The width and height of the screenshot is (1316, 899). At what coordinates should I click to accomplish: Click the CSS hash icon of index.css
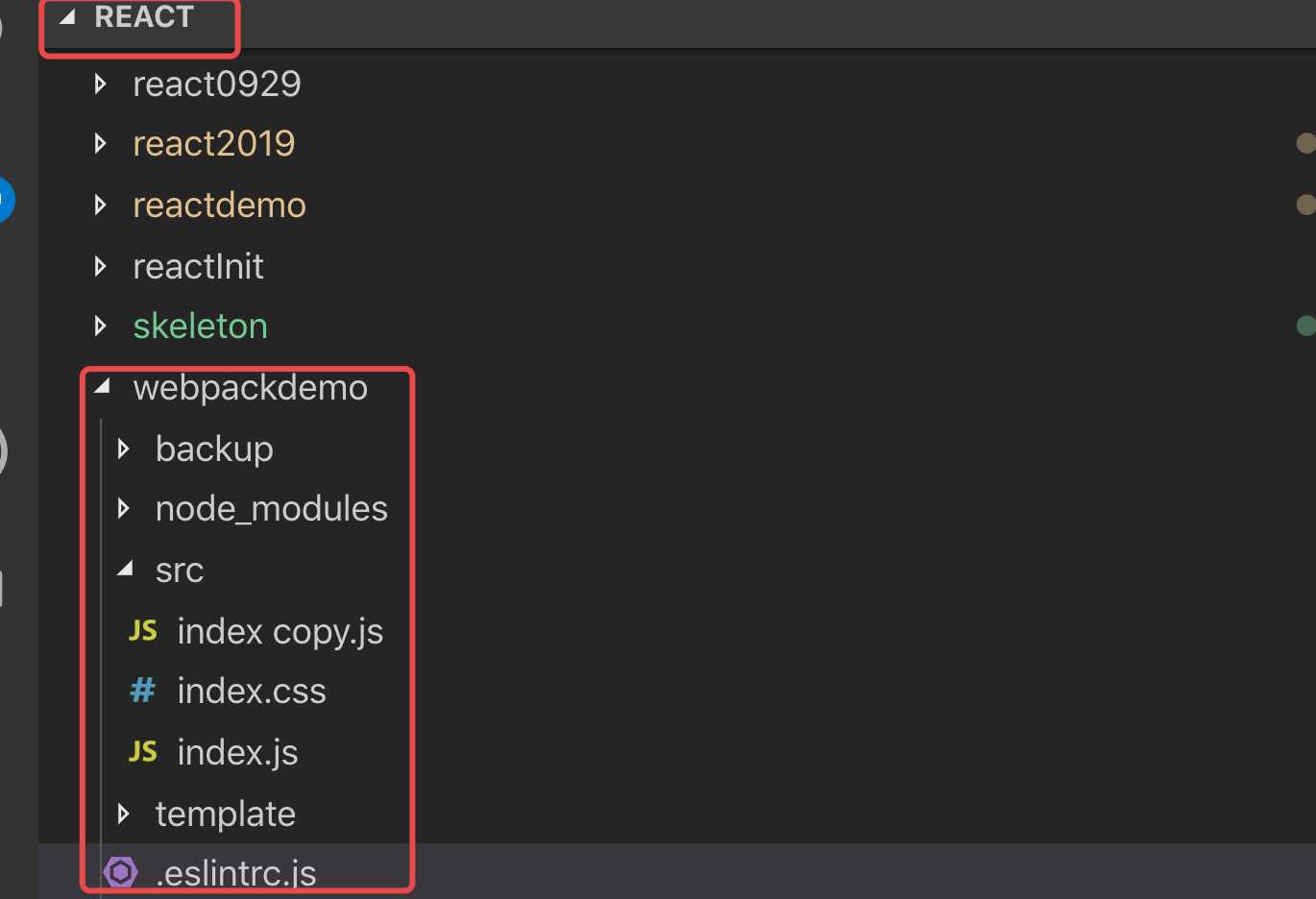pyautogui.click(x=142, y=691)
